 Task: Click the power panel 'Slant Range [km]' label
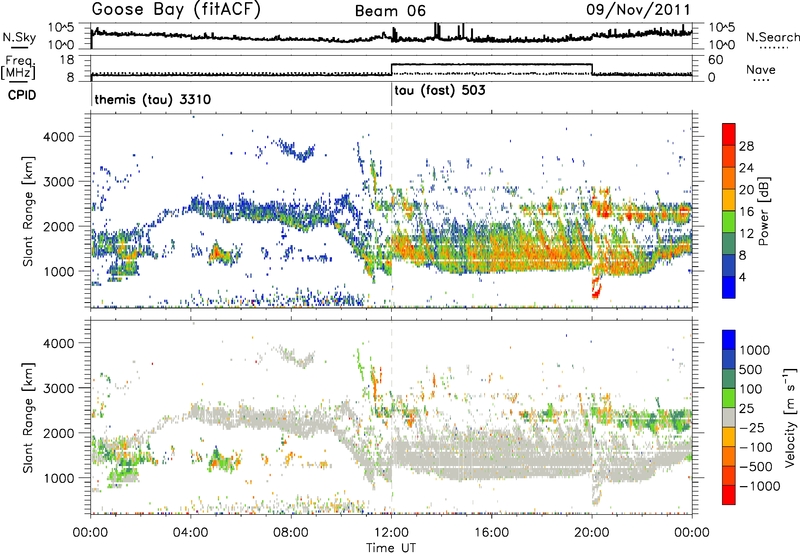pyautogui.click(x=28, y=211)
